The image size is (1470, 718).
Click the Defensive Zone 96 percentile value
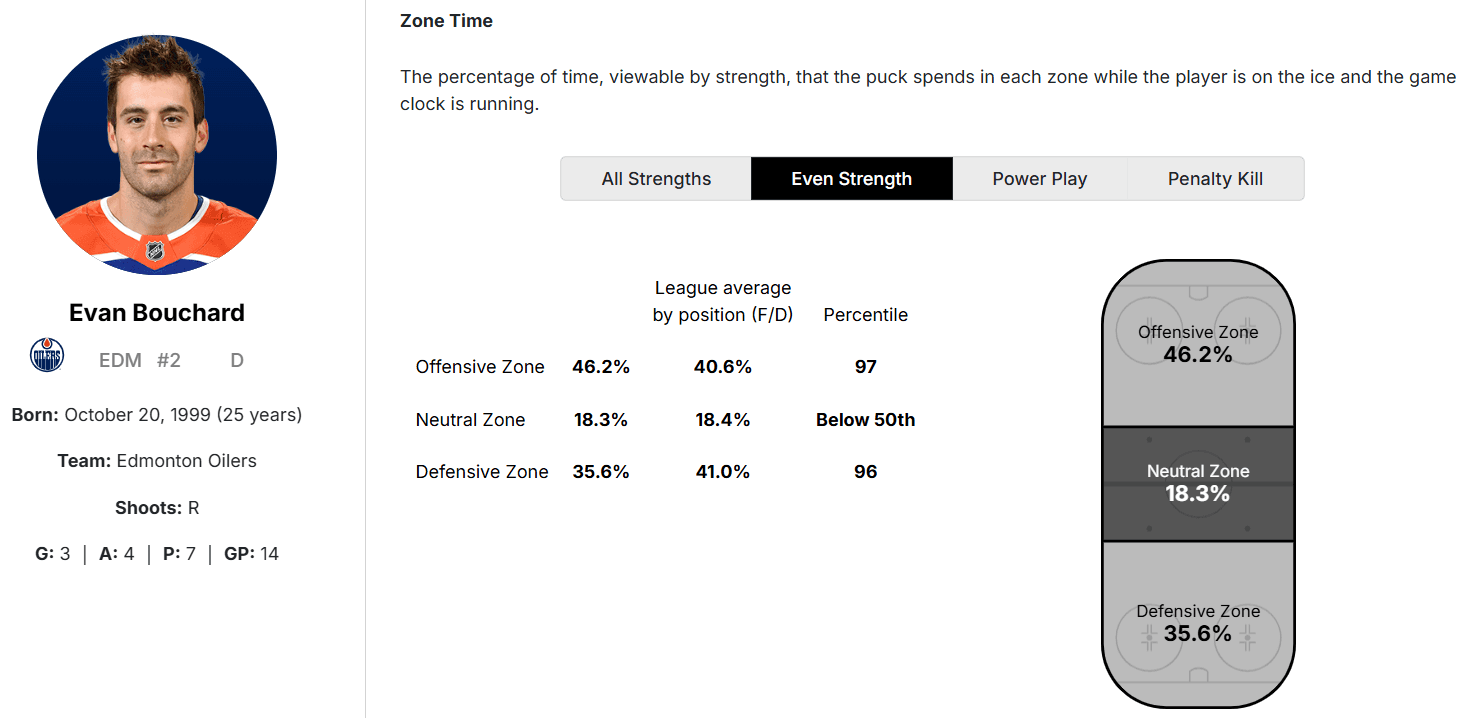866,472
